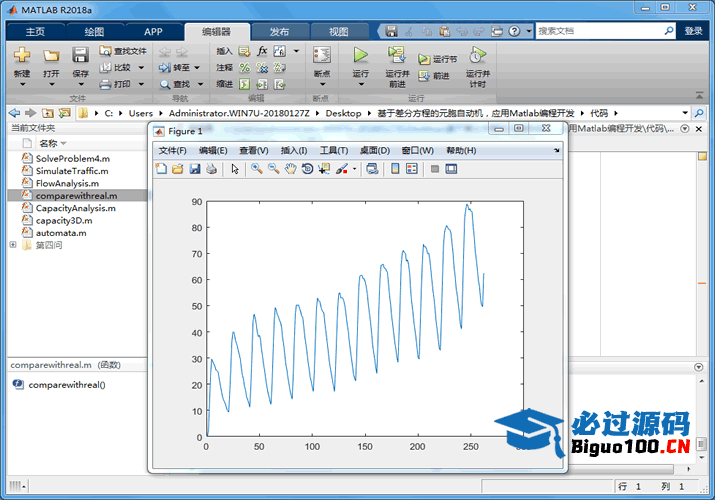The width and height of the screenshot is (715, 500).
Task: Click Zoom In tool in Figure 1
Action: click(x=257, y=169)
